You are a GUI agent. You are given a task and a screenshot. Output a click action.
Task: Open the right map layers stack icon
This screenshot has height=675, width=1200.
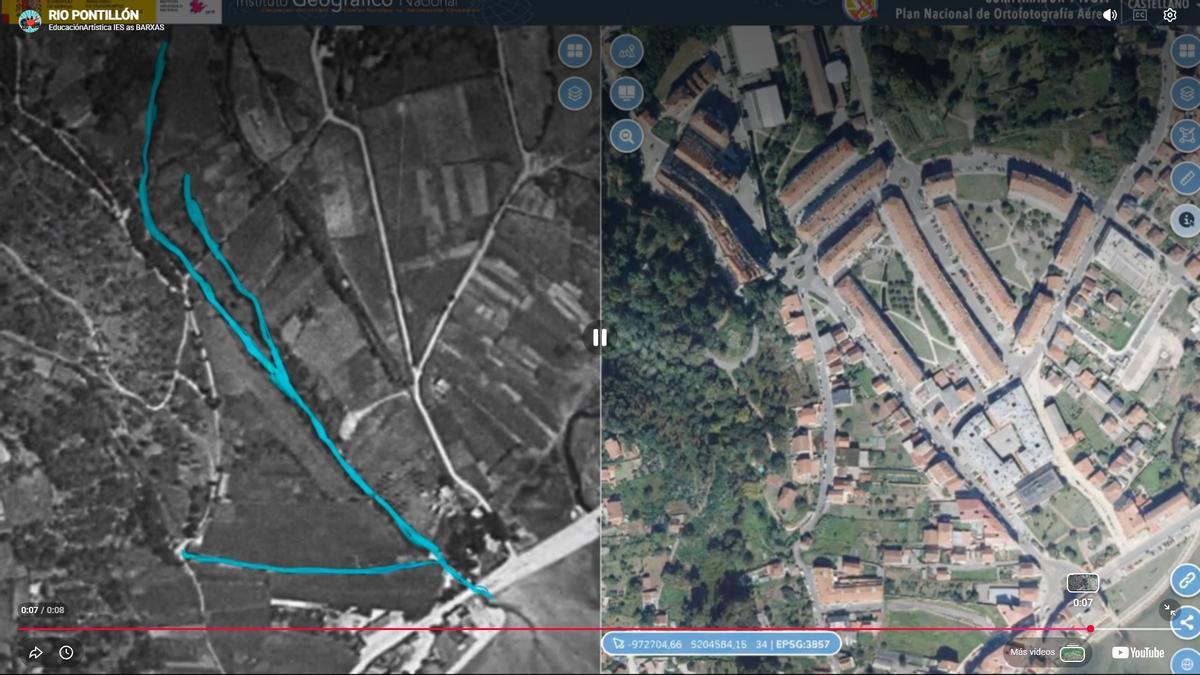pyautogui.click(x=1186, y=94)
